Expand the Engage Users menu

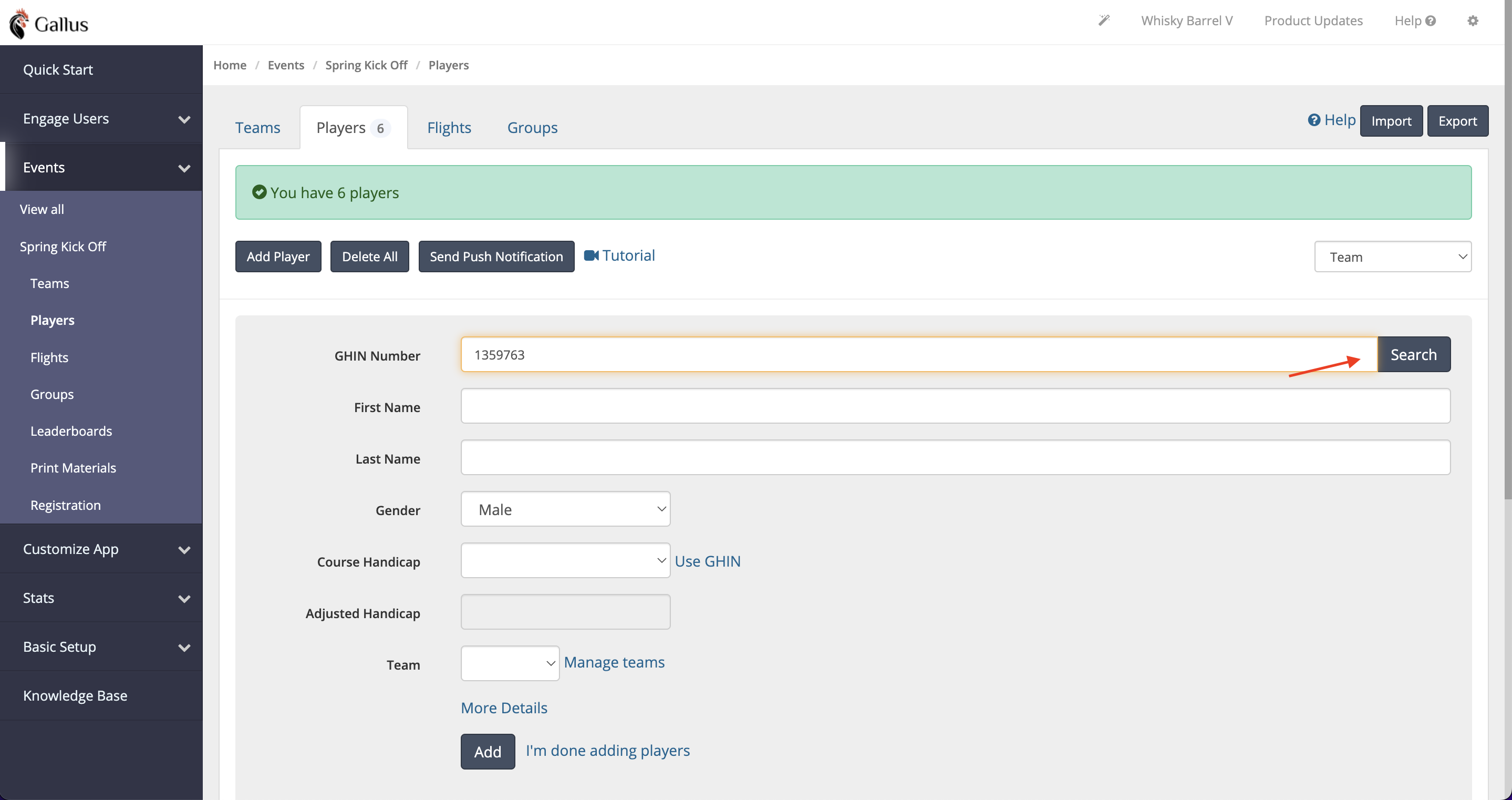coord(101,119)
